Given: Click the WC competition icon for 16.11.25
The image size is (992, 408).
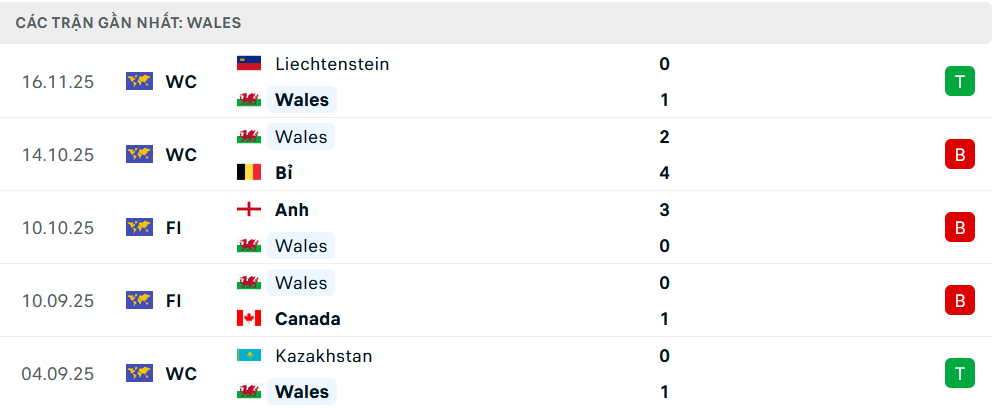Looking at the screenshot, I should 139,82.
